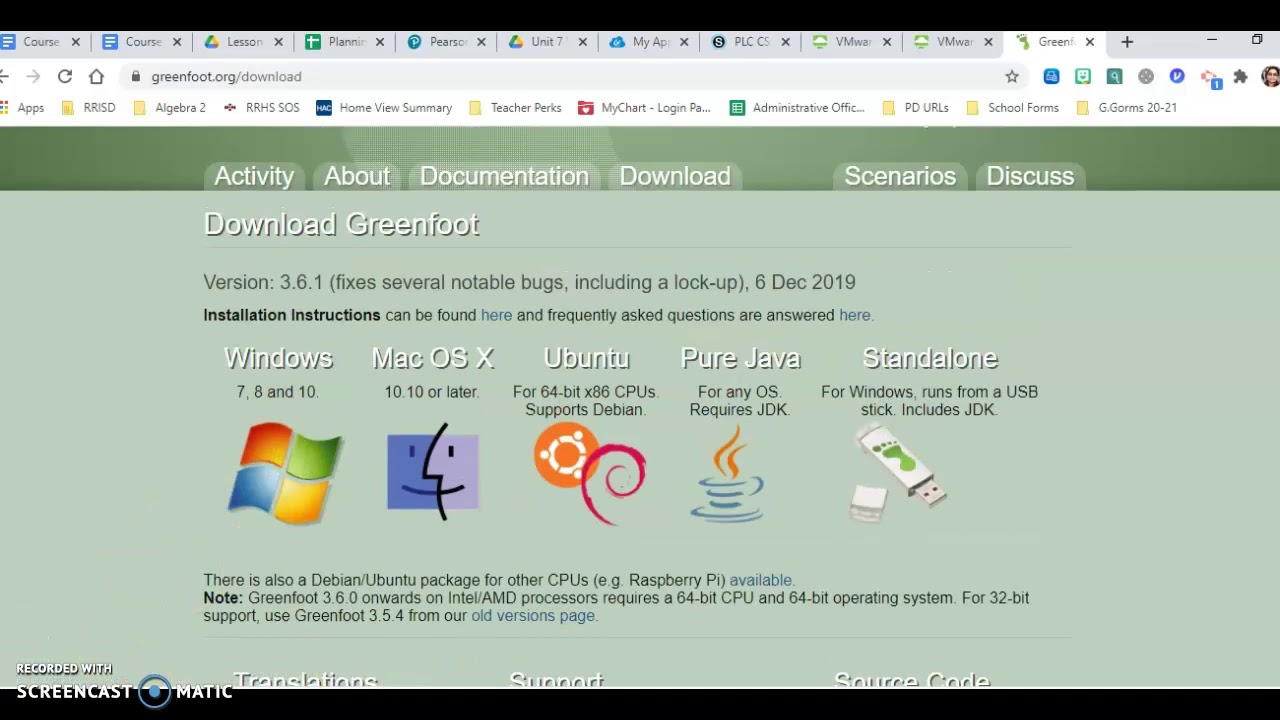The width and height of the screenshot is (1280, 720).
Task: Open a new tab with the plus button
Action: pyautogui.click(x=1127, y=42)
